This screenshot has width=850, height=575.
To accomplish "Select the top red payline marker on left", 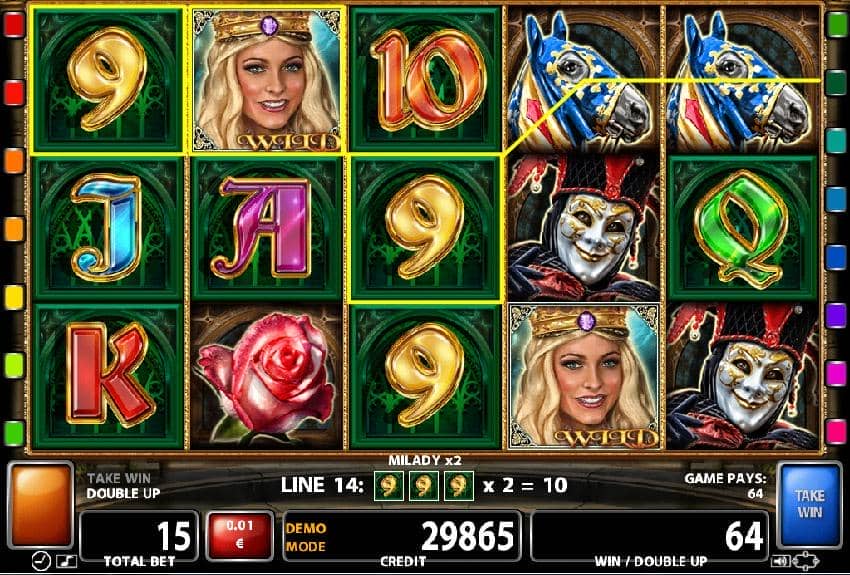I will [x=14, y=25].
